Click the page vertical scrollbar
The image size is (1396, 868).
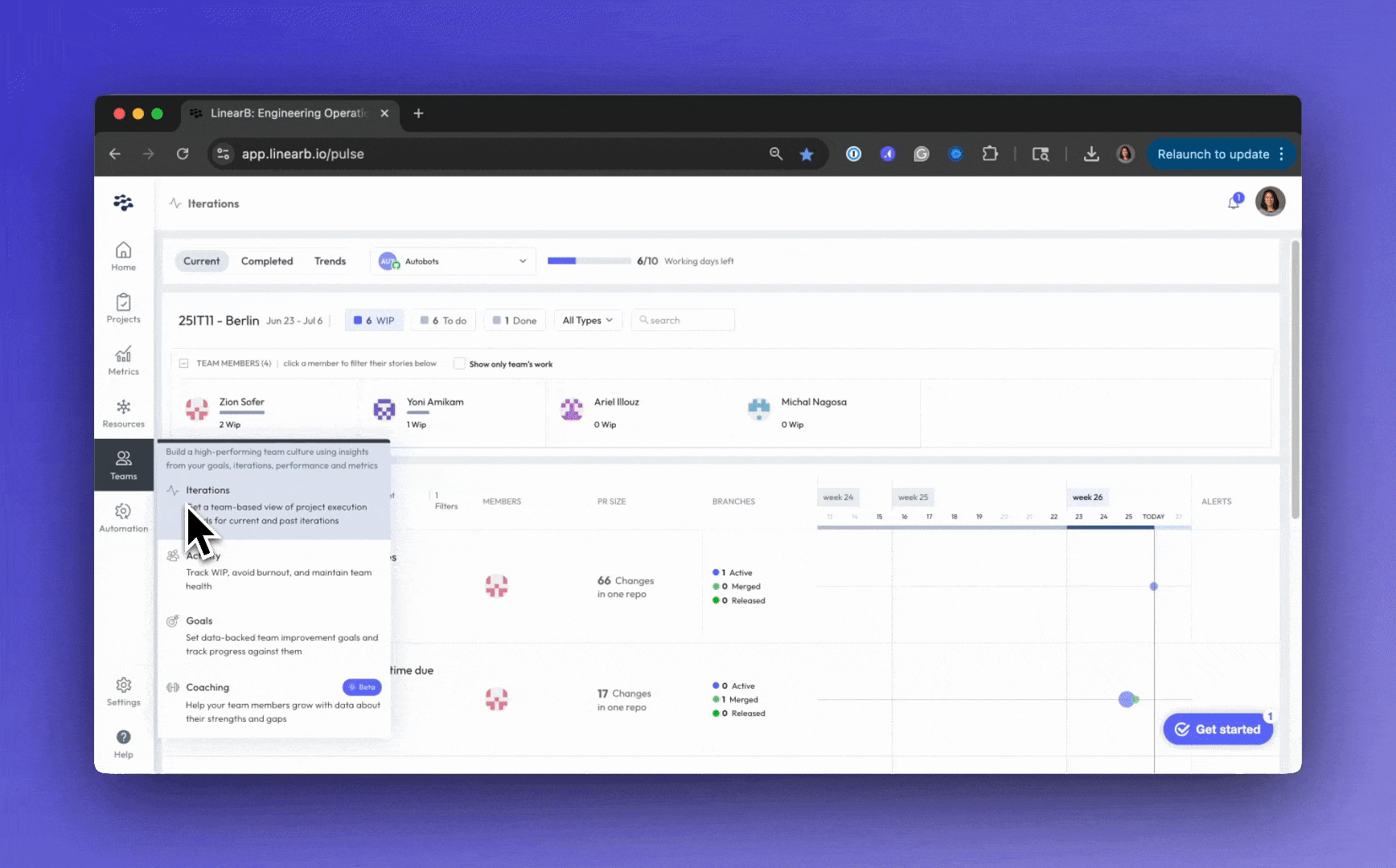[x=1295, y=379]
